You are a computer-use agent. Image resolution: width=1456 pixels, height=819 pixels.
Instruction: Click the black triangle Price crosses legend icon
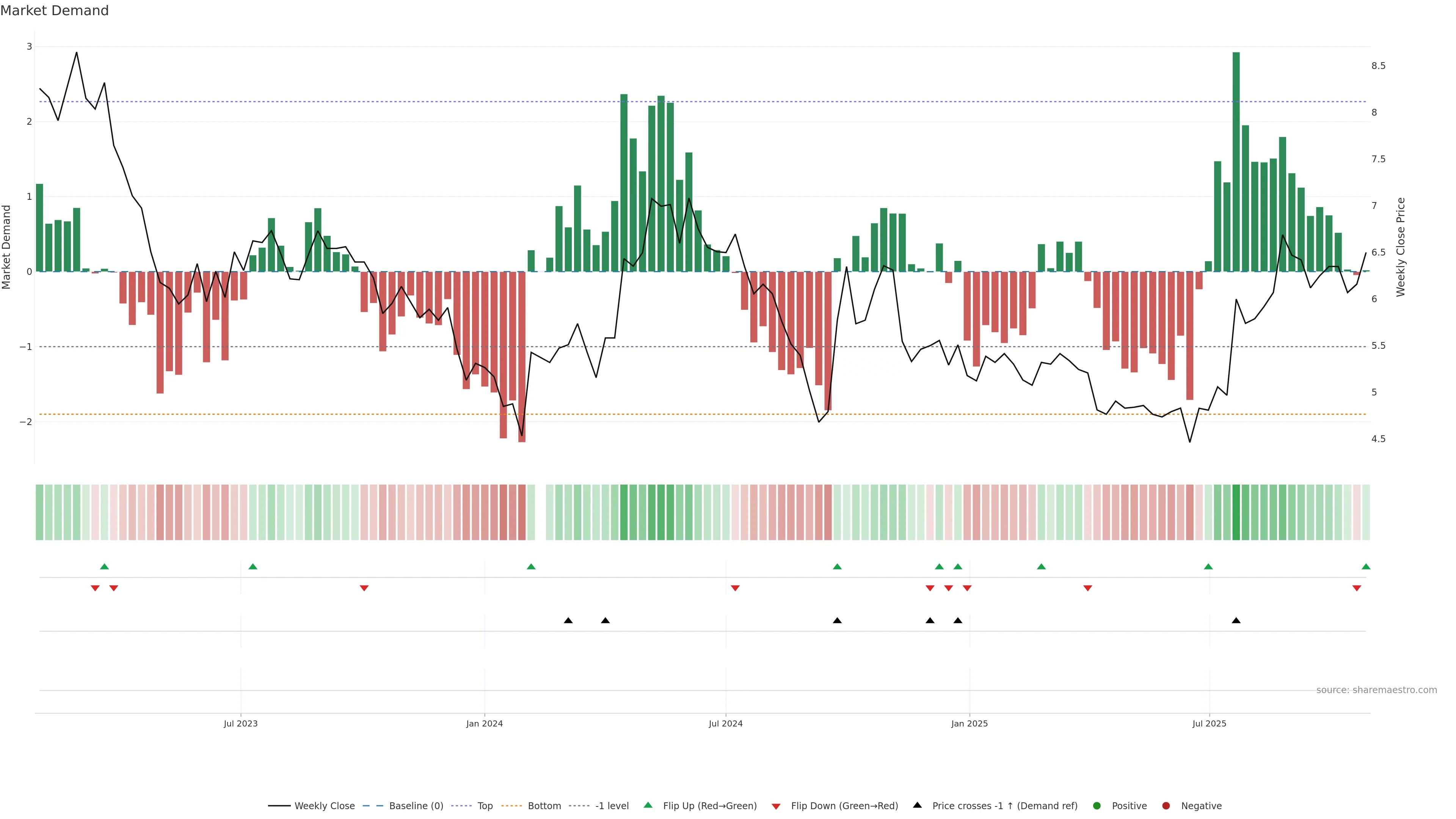pyautogui.click(x=917, y=805)
